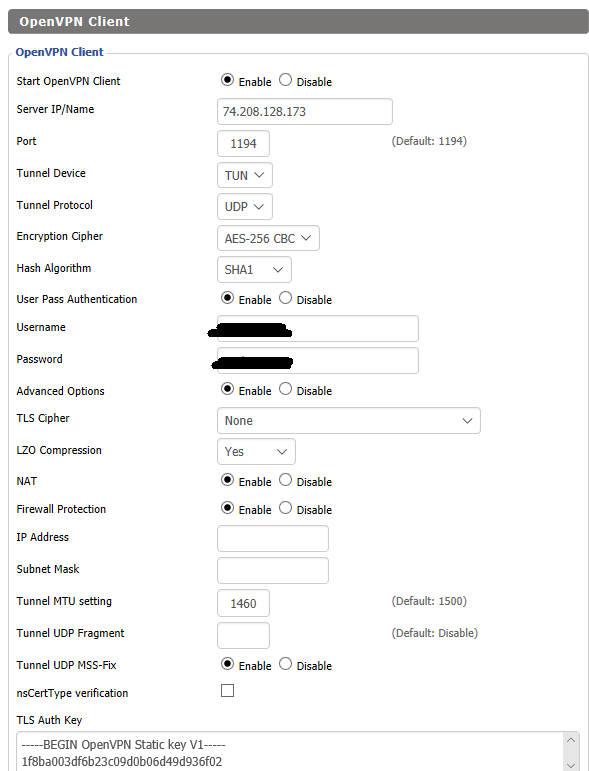Click the IP Address input field
This screenshot has width=589, height=771.
(x=273, y=538)
